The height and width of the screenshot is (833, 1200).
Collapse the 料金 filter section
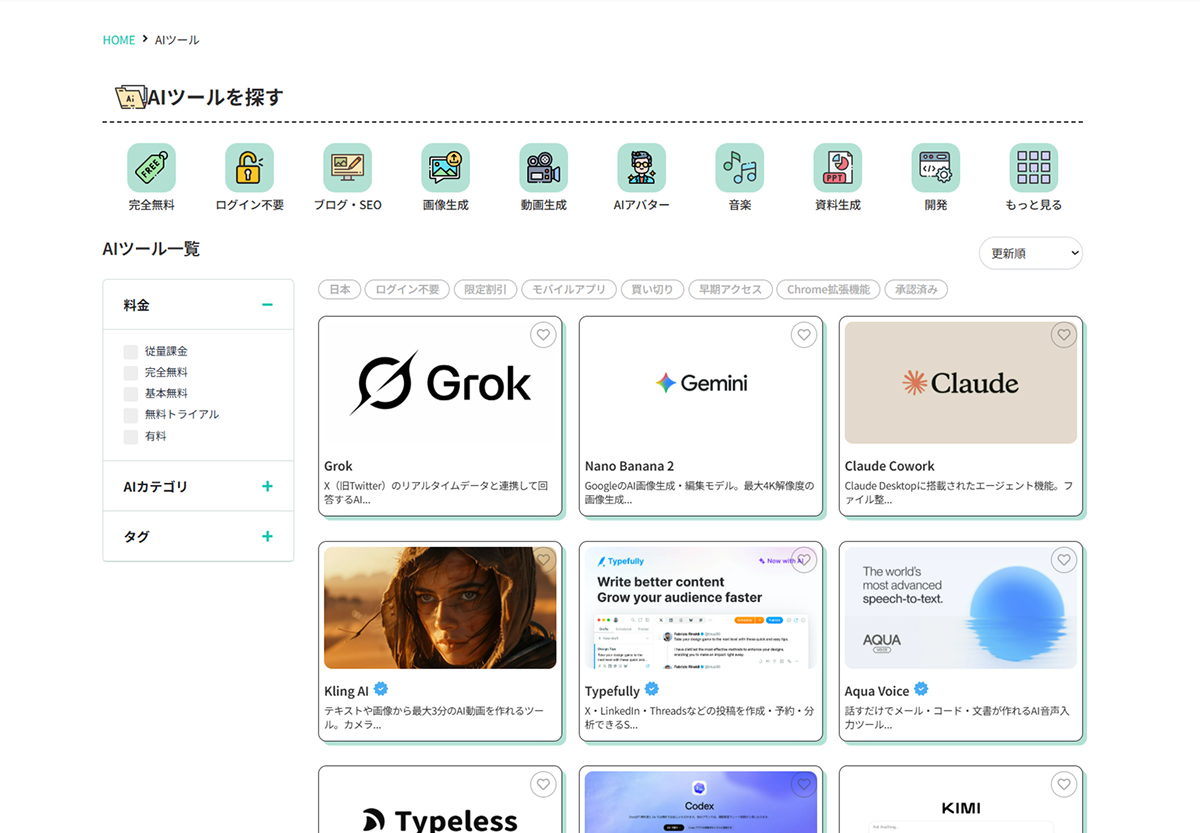(x=267, y=305)
